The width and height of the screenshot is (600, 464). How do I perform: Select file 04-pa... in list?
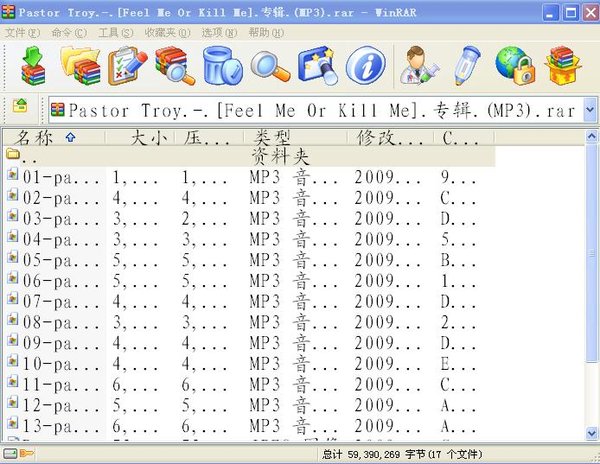[61, 239]
